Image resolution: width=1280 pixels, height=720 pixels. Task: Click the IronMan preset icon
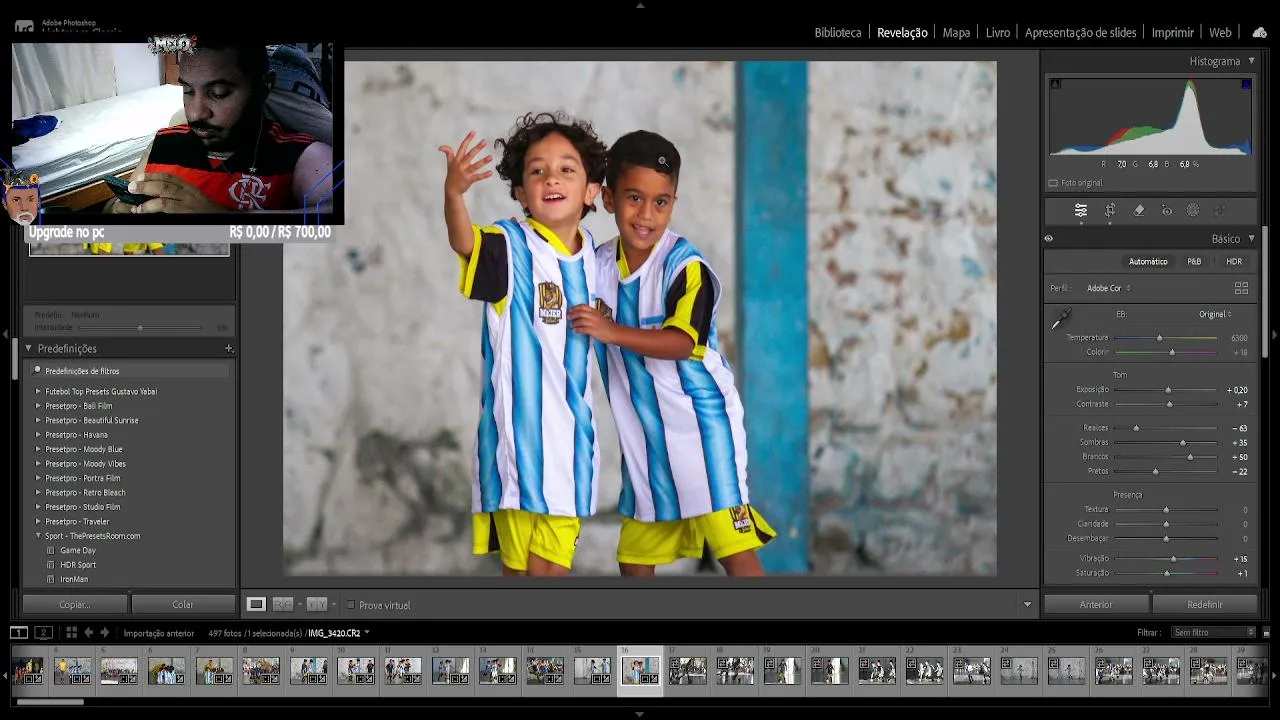(51, 579)
